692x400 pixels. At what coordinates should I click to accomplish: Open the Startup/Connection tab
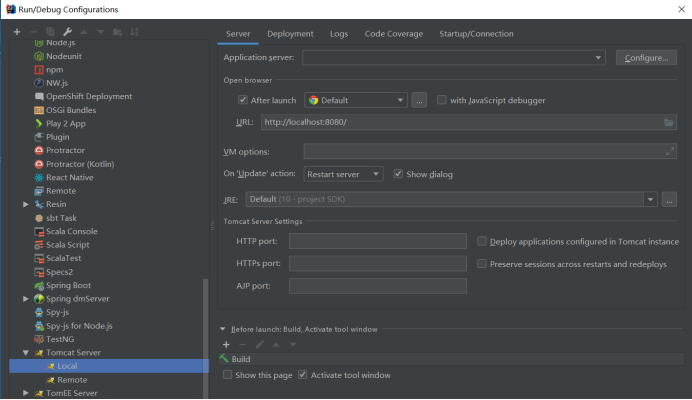[476, 34]
